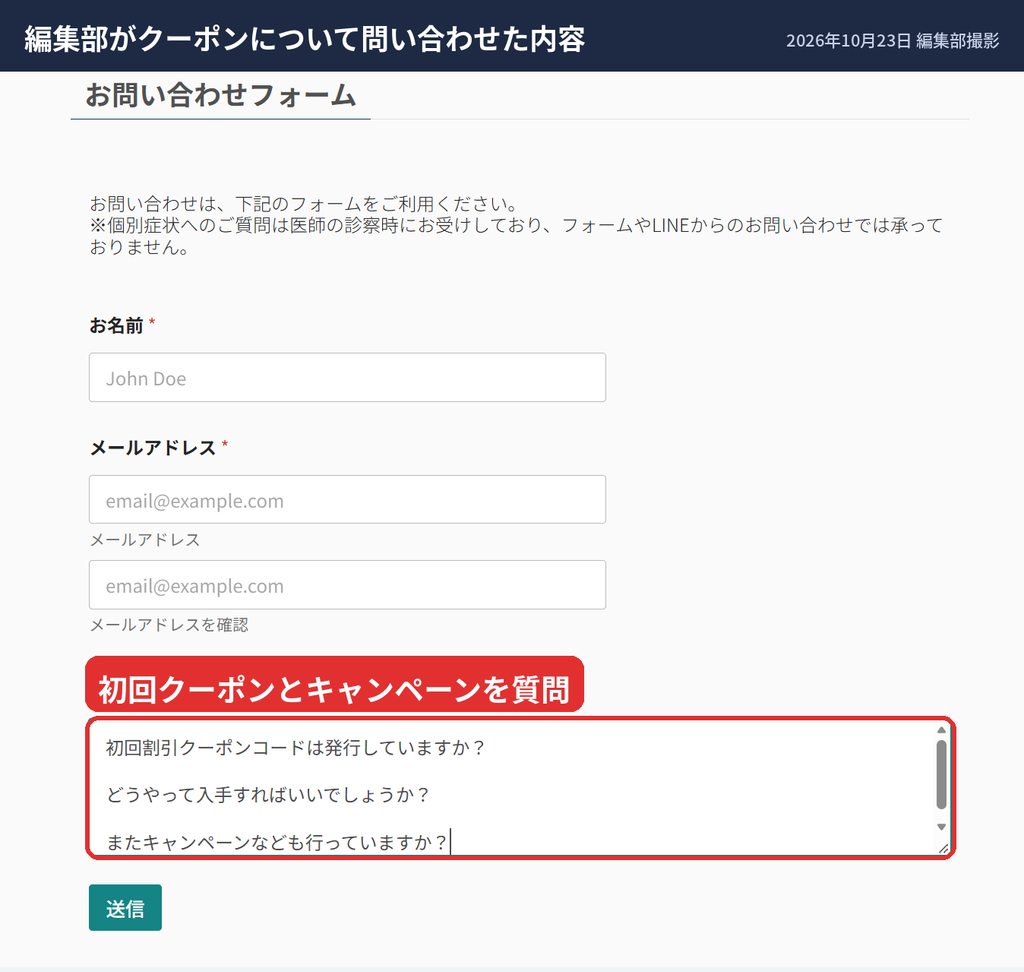
Task: Click the ※個別症状へのご質問 notice text
Action: point(516,236)
